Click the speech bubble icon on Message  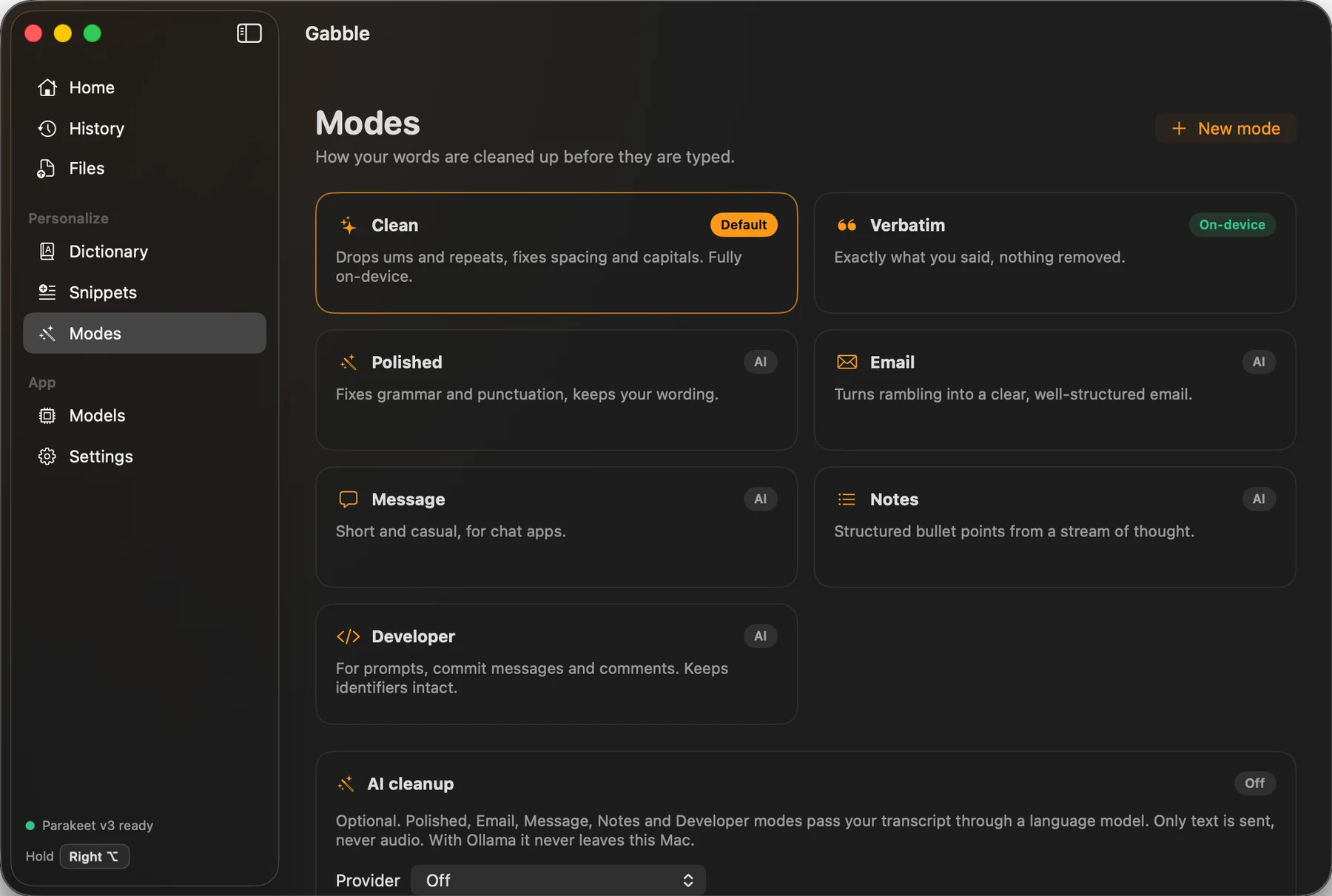point(348,499)
